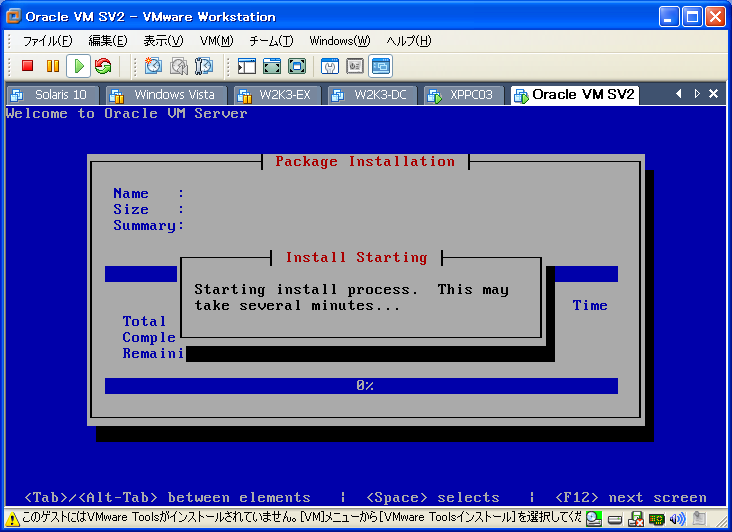This screenshot has height=532, width=732.
Task: Click the green chip device status icon
Action: click(x=656, y=519)
